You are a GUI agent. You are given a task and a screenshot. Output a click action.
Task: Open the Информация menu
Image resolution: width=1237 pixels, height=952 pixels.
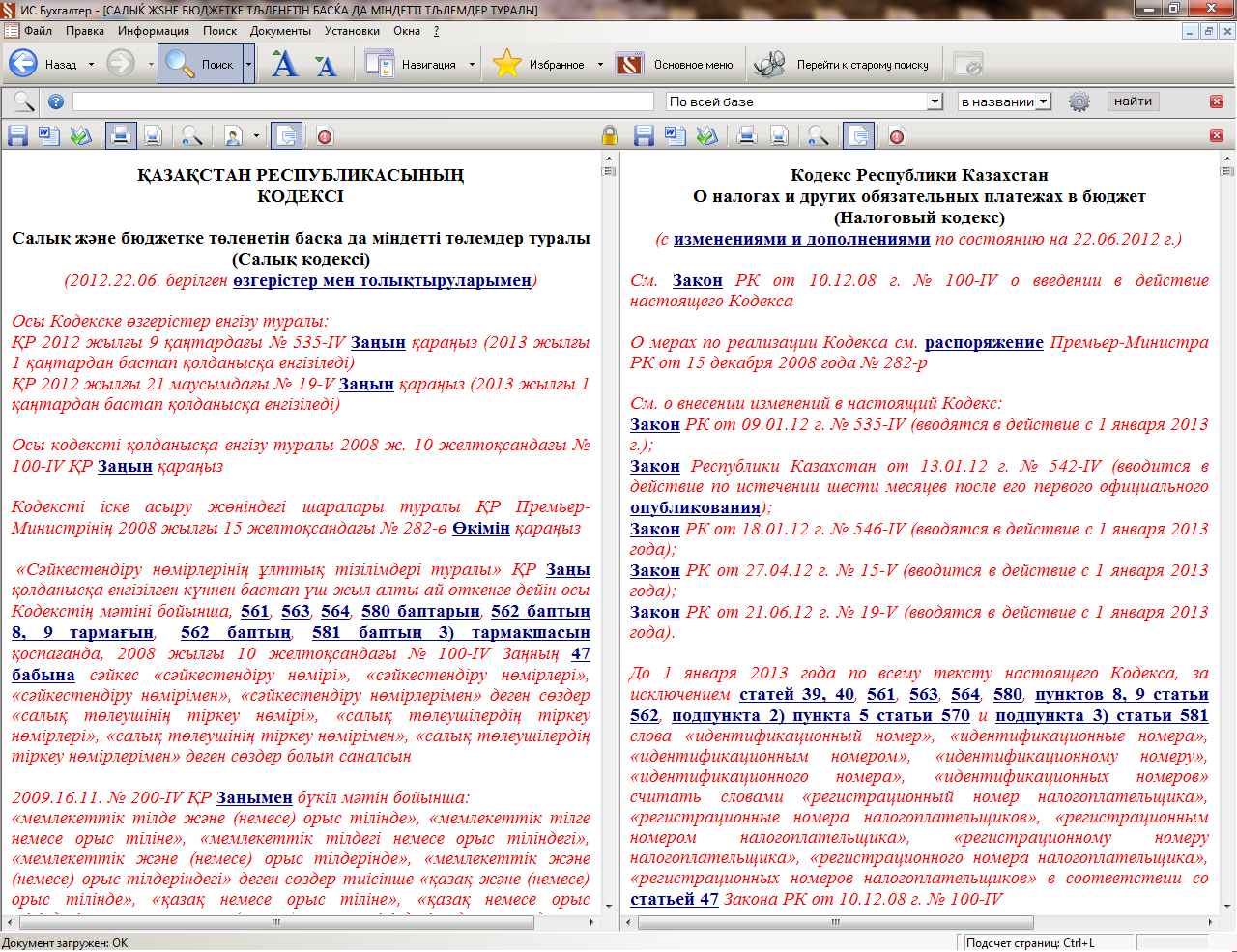tap(154, 31)
